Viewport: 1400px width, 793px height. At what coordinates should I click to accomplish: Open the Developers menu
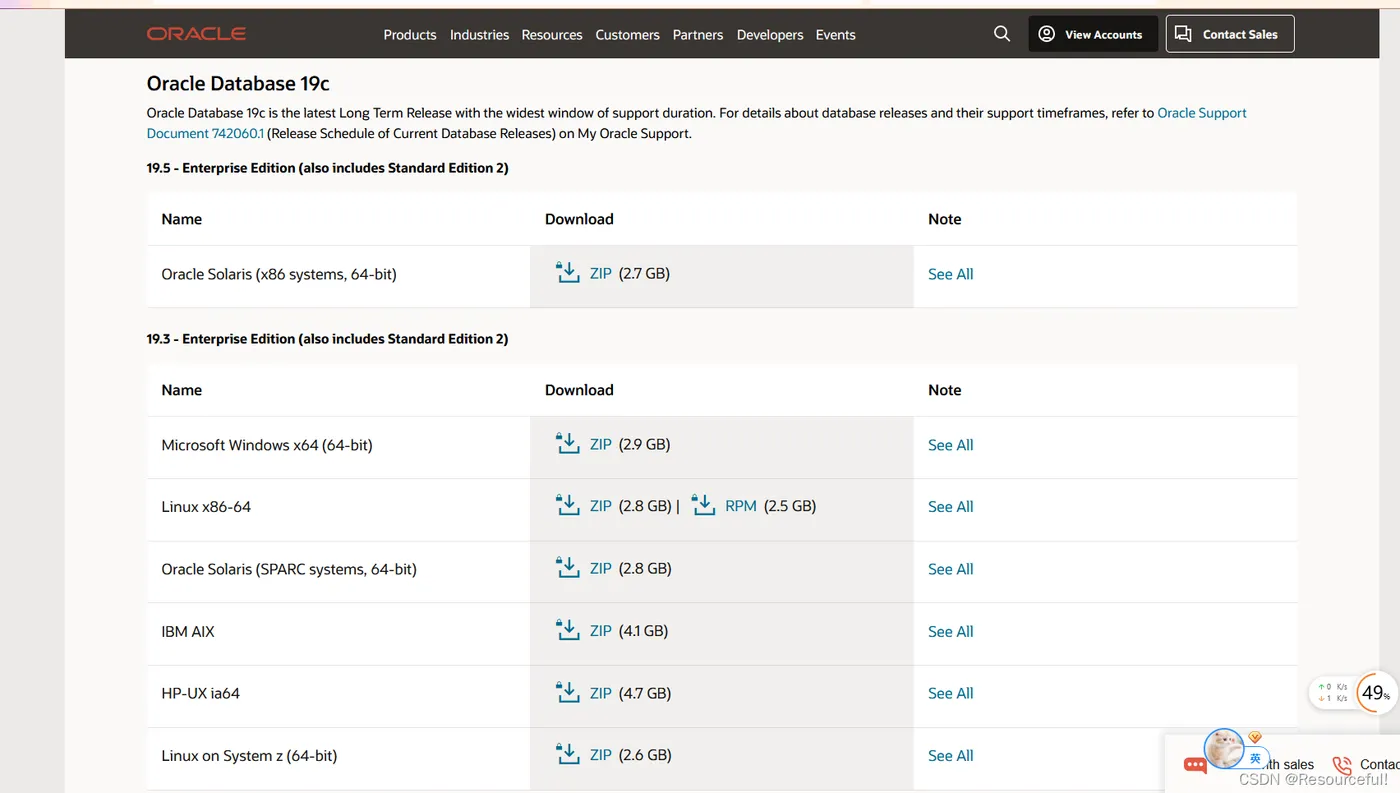pos(770,34)
